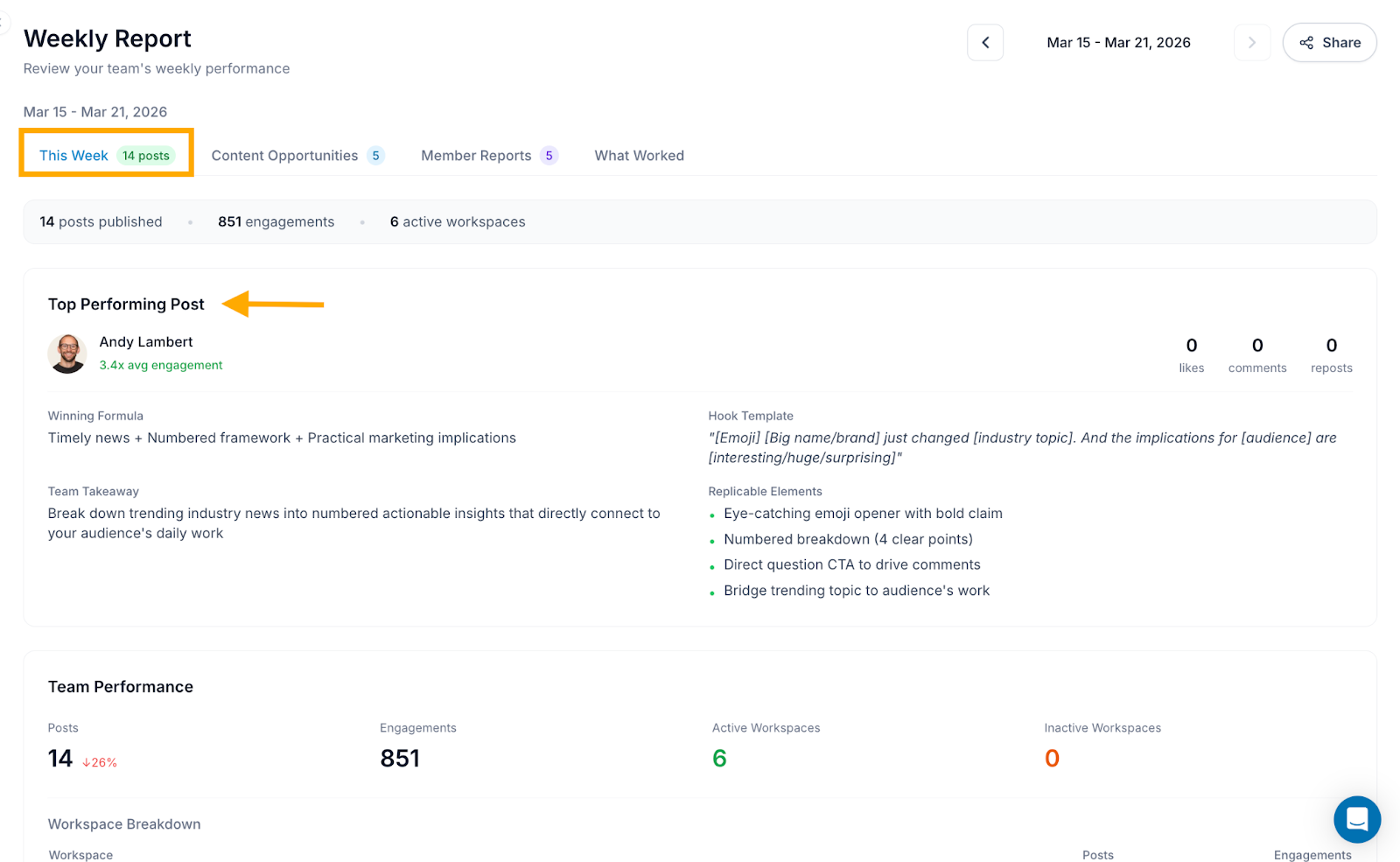Click the 3.4x avg engagement text
Image resolution: width=1400 pixels, height=862 pixels.
(161, 365)
